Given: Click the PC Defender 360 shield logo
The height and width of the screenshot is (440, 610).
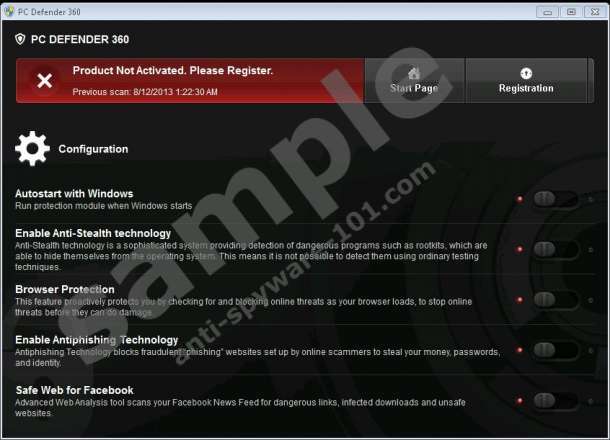Looking at the screenshot, I should [x=19, y=40].
